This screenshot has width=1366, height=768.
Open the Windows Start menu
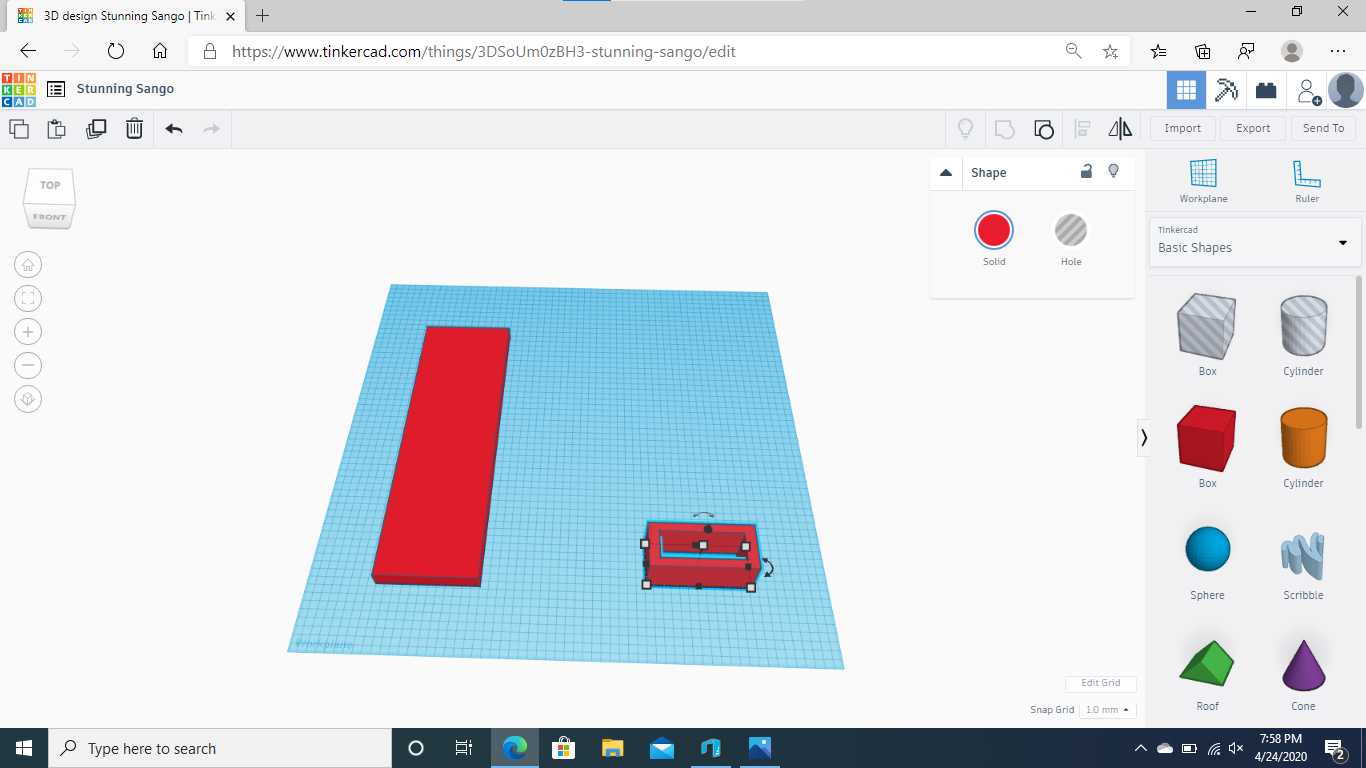(24, 748)
